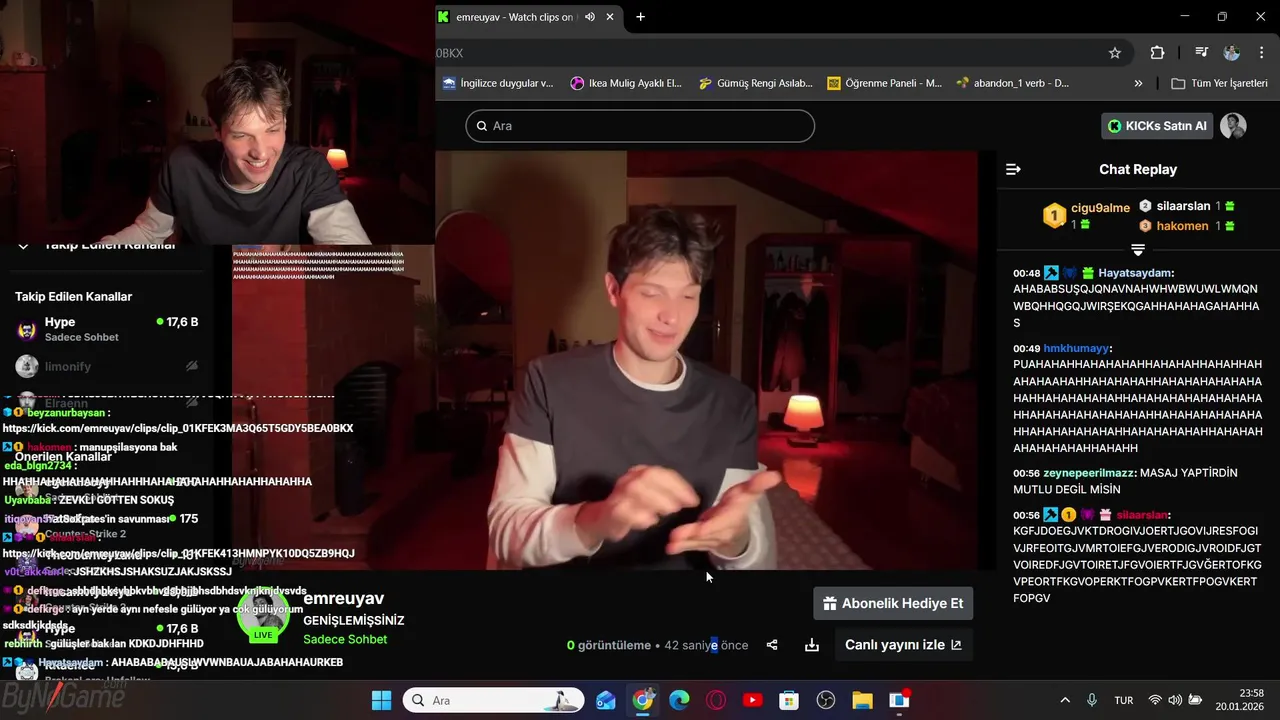Click the Chrome extensions puzzle icon
Screen dimensions: 1280x720
click(x=1157, y=53)
